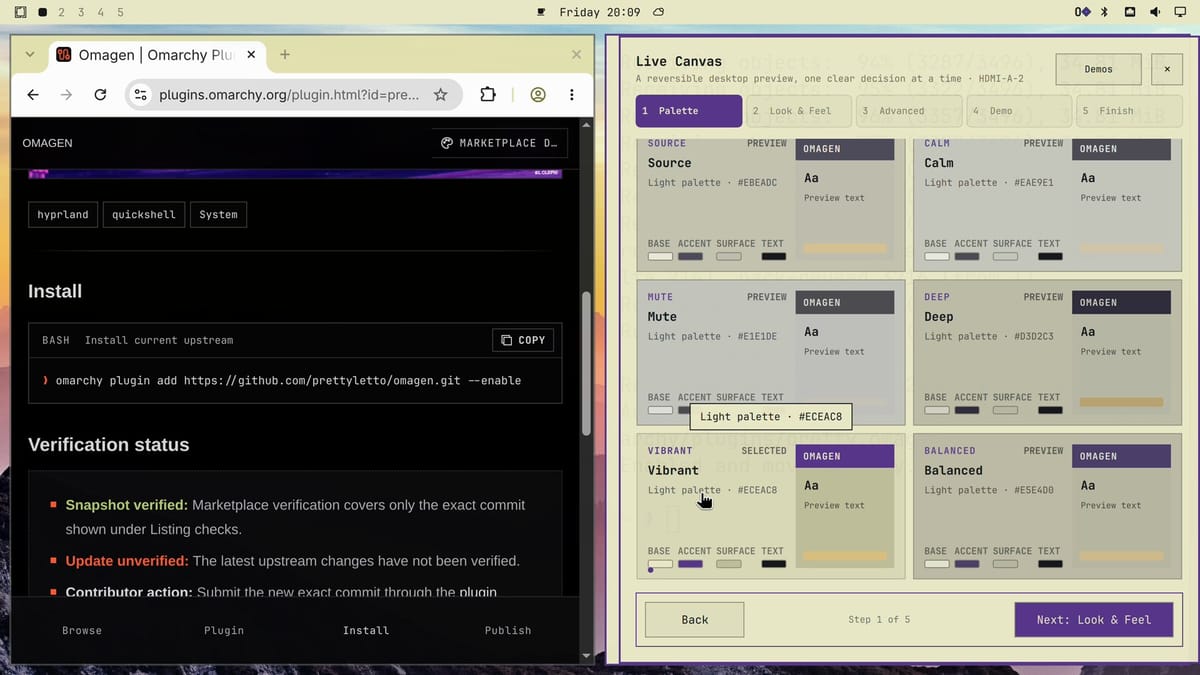Click Next: Look & Feel button
The image size is (1200, 675).
click(x=1093, y=620)
